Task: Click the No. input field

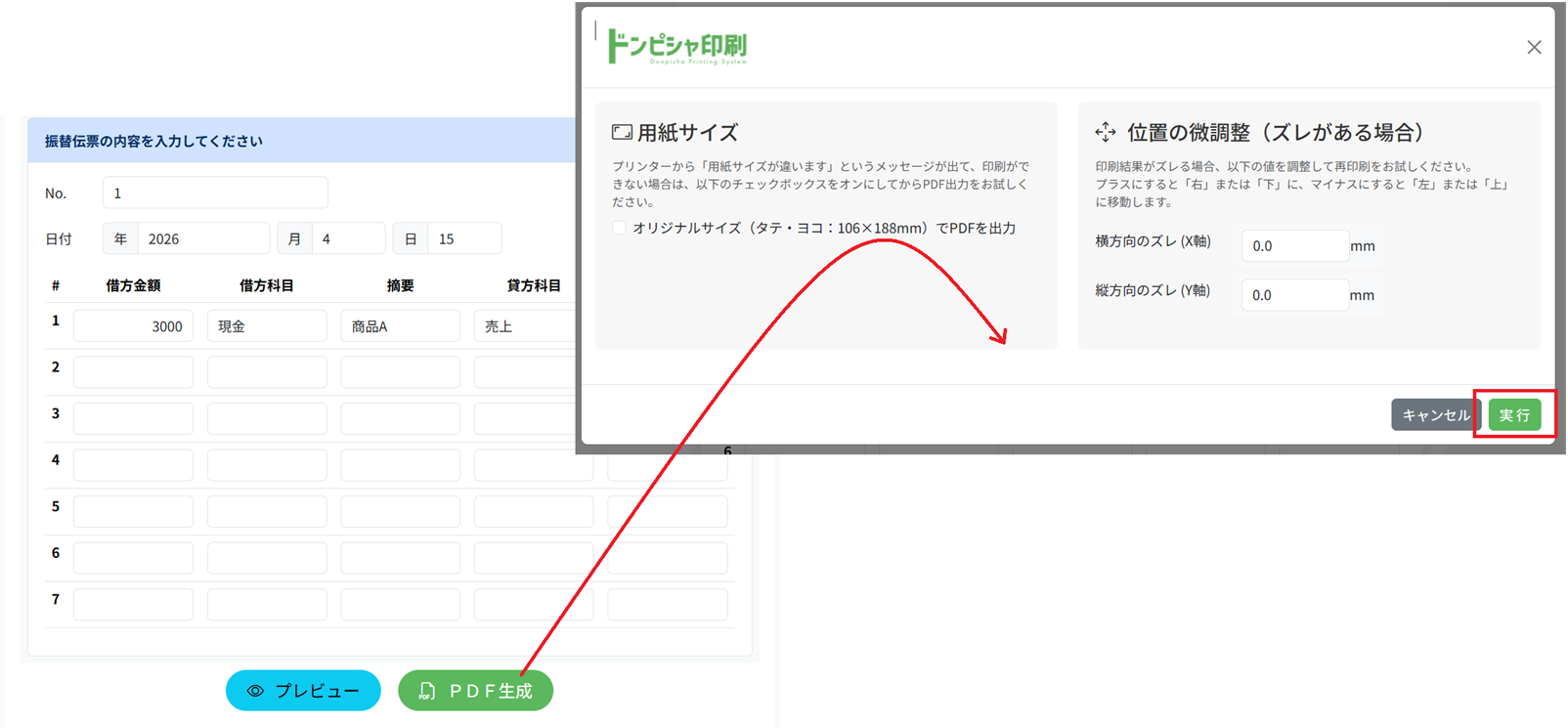Action: (x=215, y=193)
